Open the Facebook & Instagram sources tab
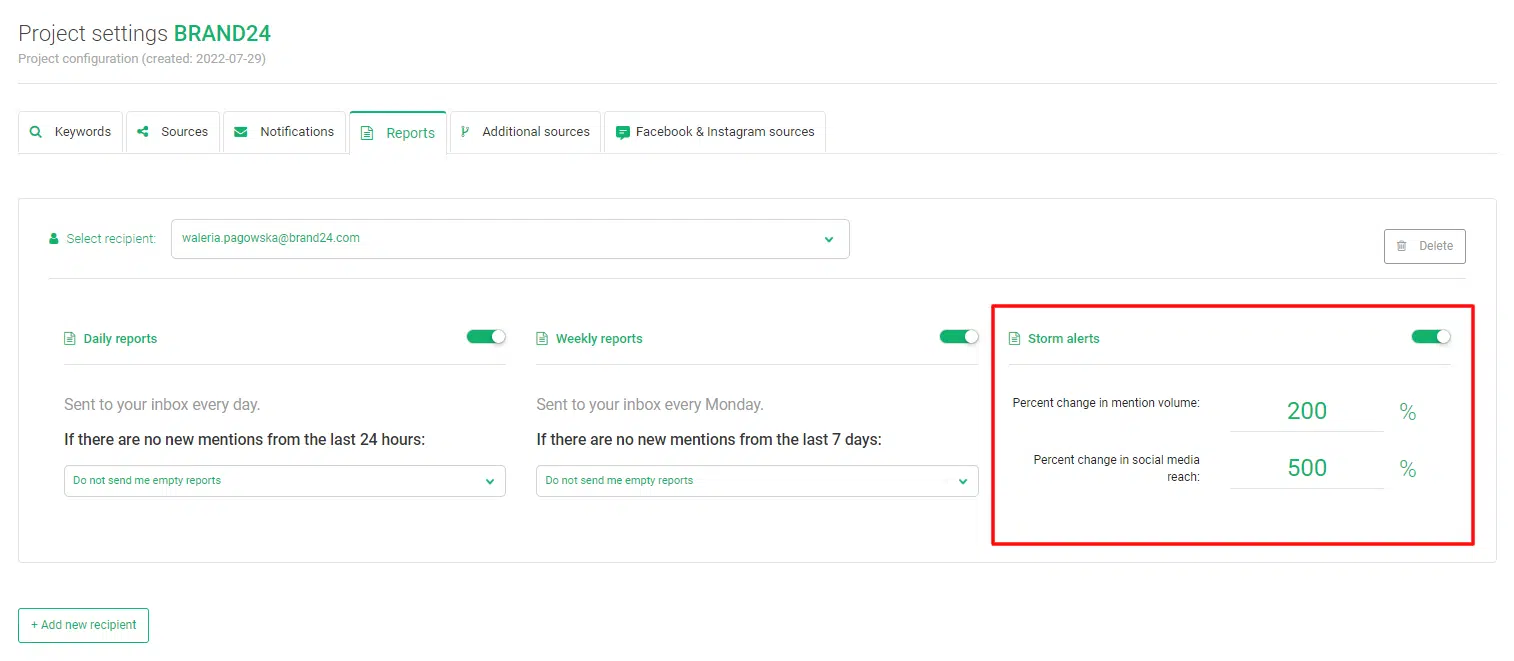Viewport: 1514px width, 661px height. 715,132
